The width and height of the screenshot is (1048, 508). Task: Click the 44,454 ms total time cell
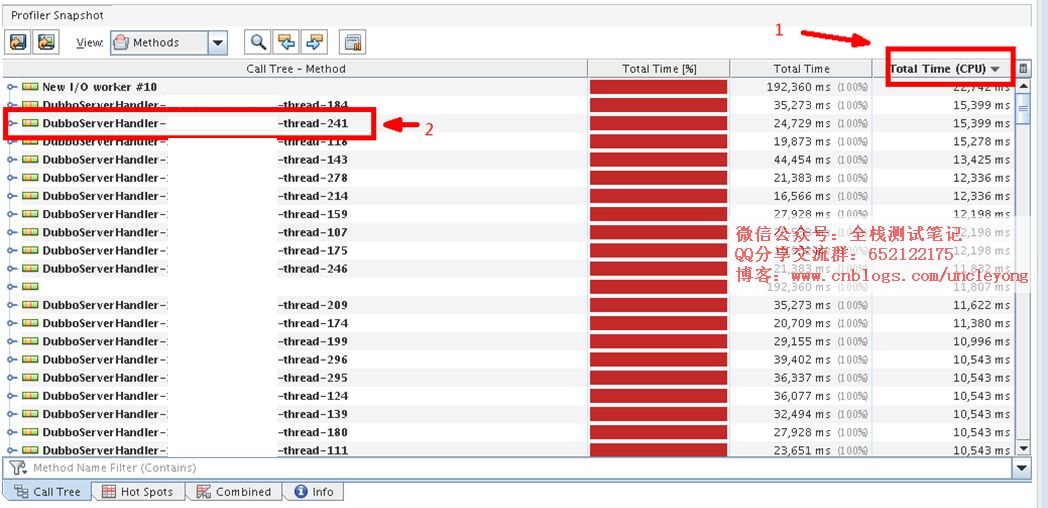[x=802, y=160]
